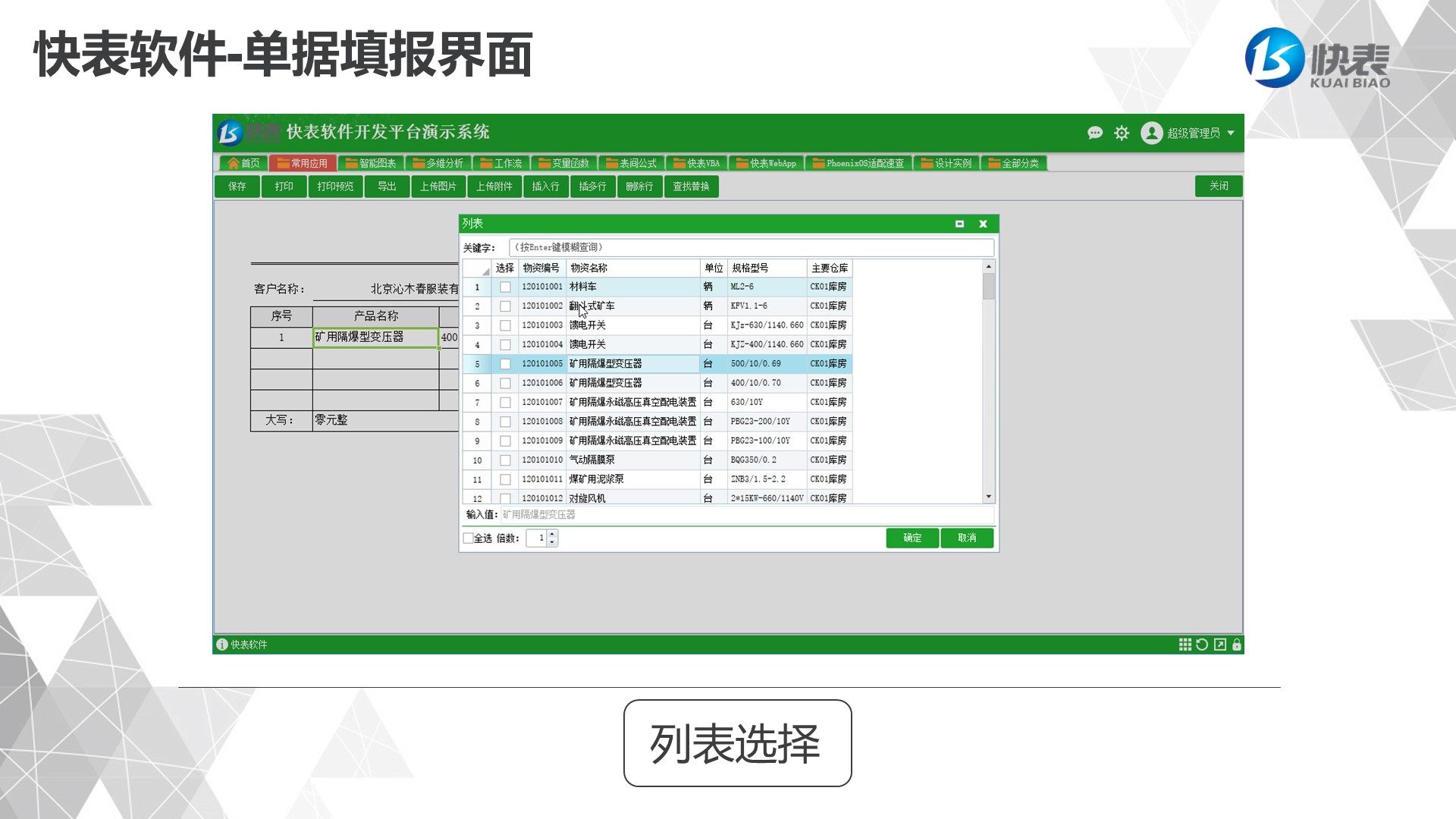Screen dimensions: 1456x819
Task: Click the info icon beside 快表软件
Action: (x=222, y=645)
